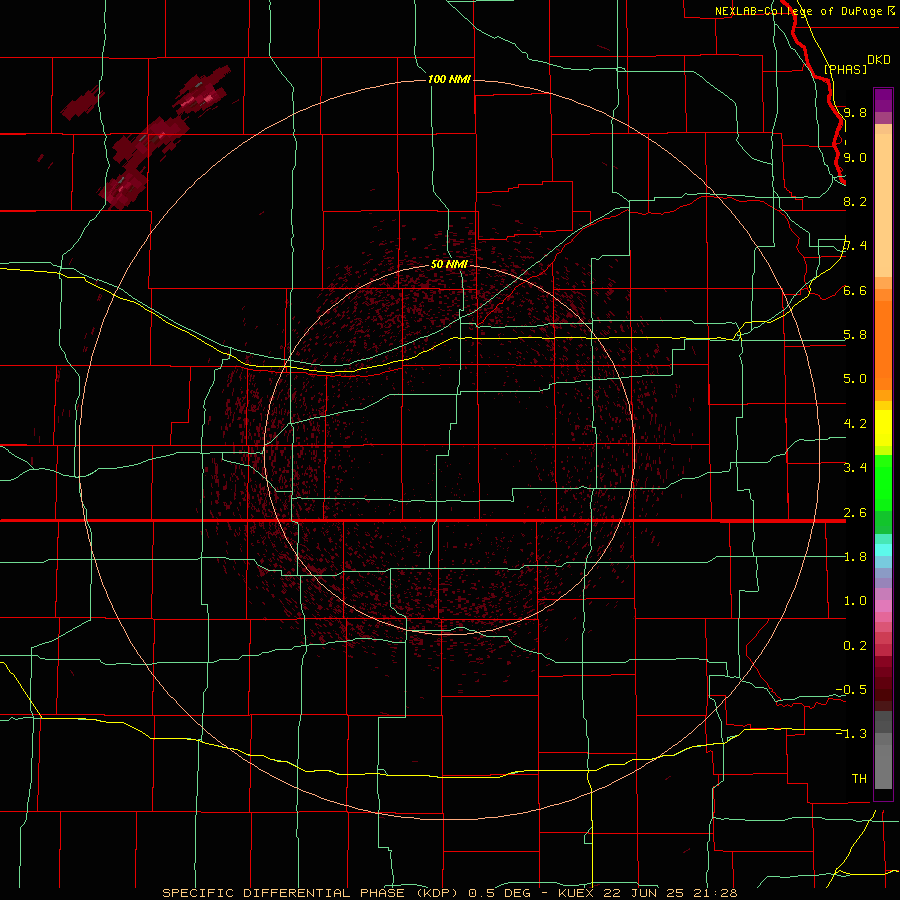Select the -0.5 legend value
This screenshot has height=900, width=900.
click(x=851, y=689)
